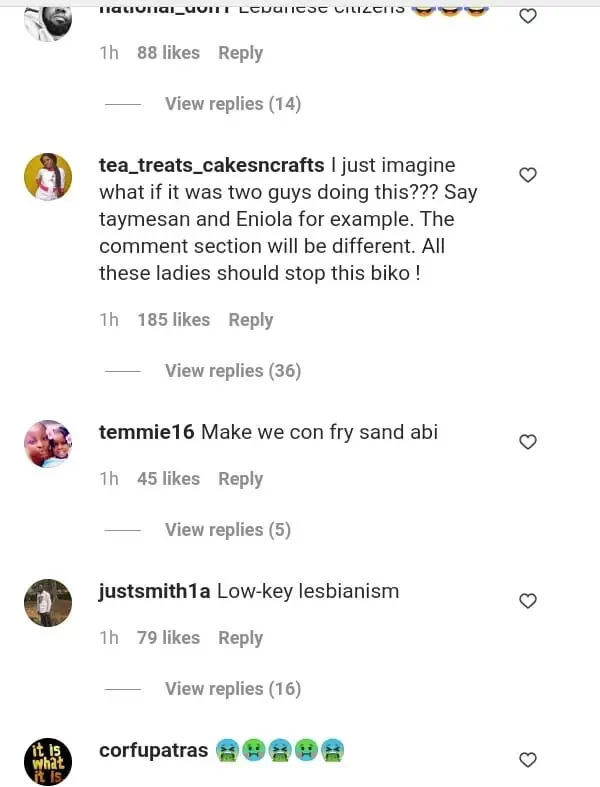Reply to justsmith1a's comment
This screenshot has height=787, width=600.
coord(240,638)
